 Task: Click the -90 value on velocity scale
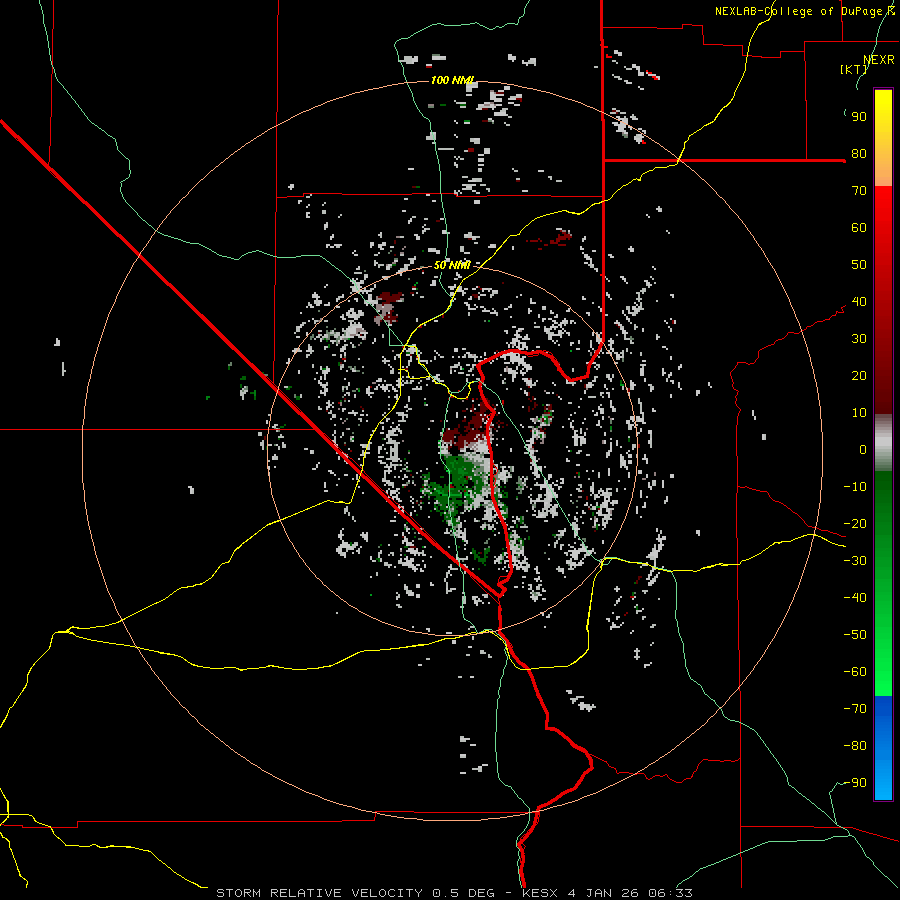click(855, 783)
